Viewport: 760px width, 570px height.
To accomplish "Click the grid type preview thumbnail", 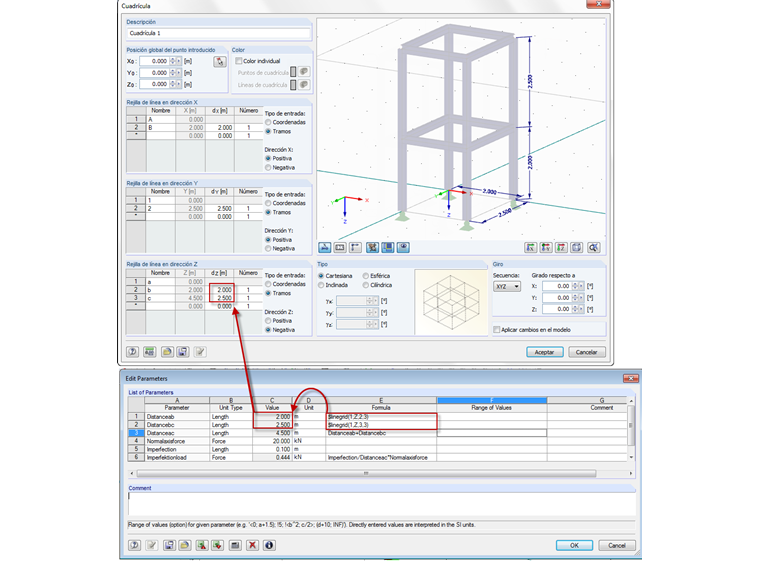I will point(451,302).
